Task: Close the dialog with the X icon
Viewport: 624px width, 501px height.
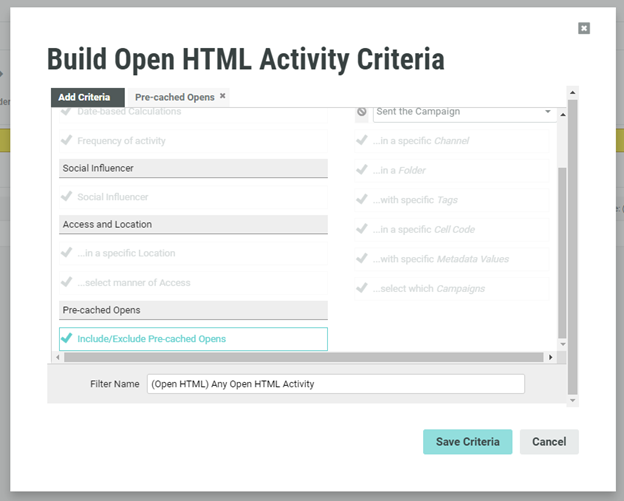Action: point(584,28)
